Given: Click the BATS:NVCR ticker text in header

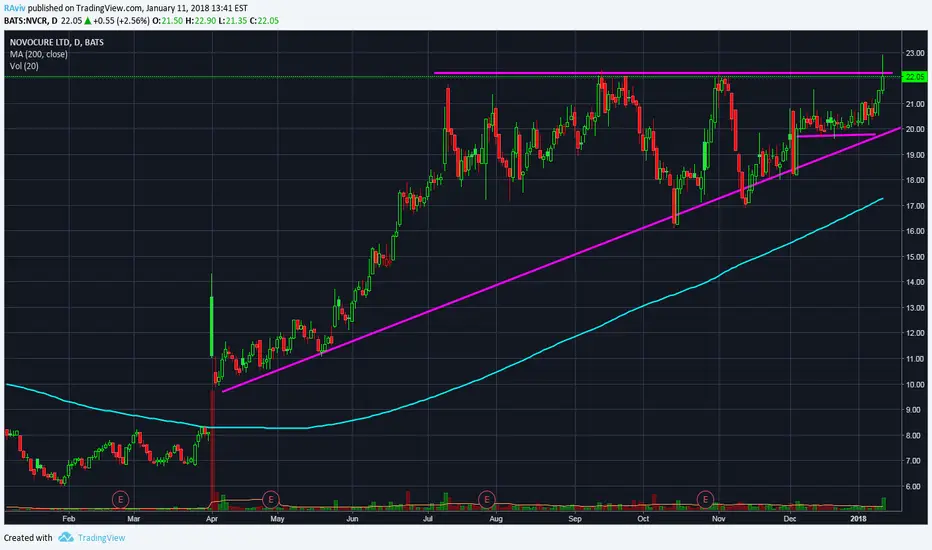Looking at the screenshot, I should (x=26, y=20).
